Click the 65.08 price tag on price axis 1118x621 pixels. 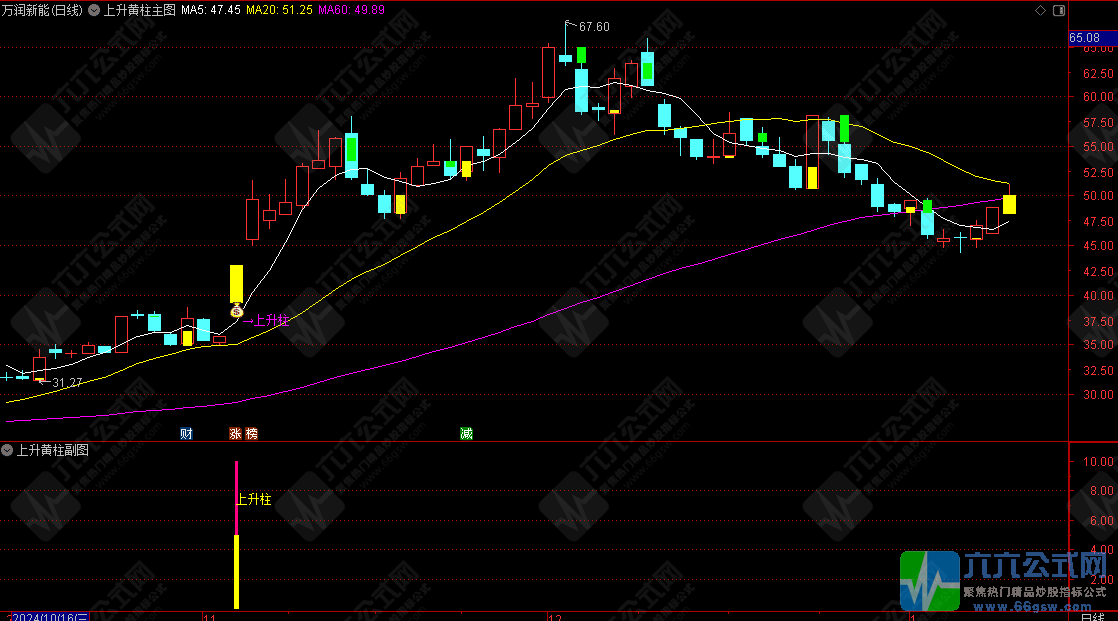pos(1084,38)
